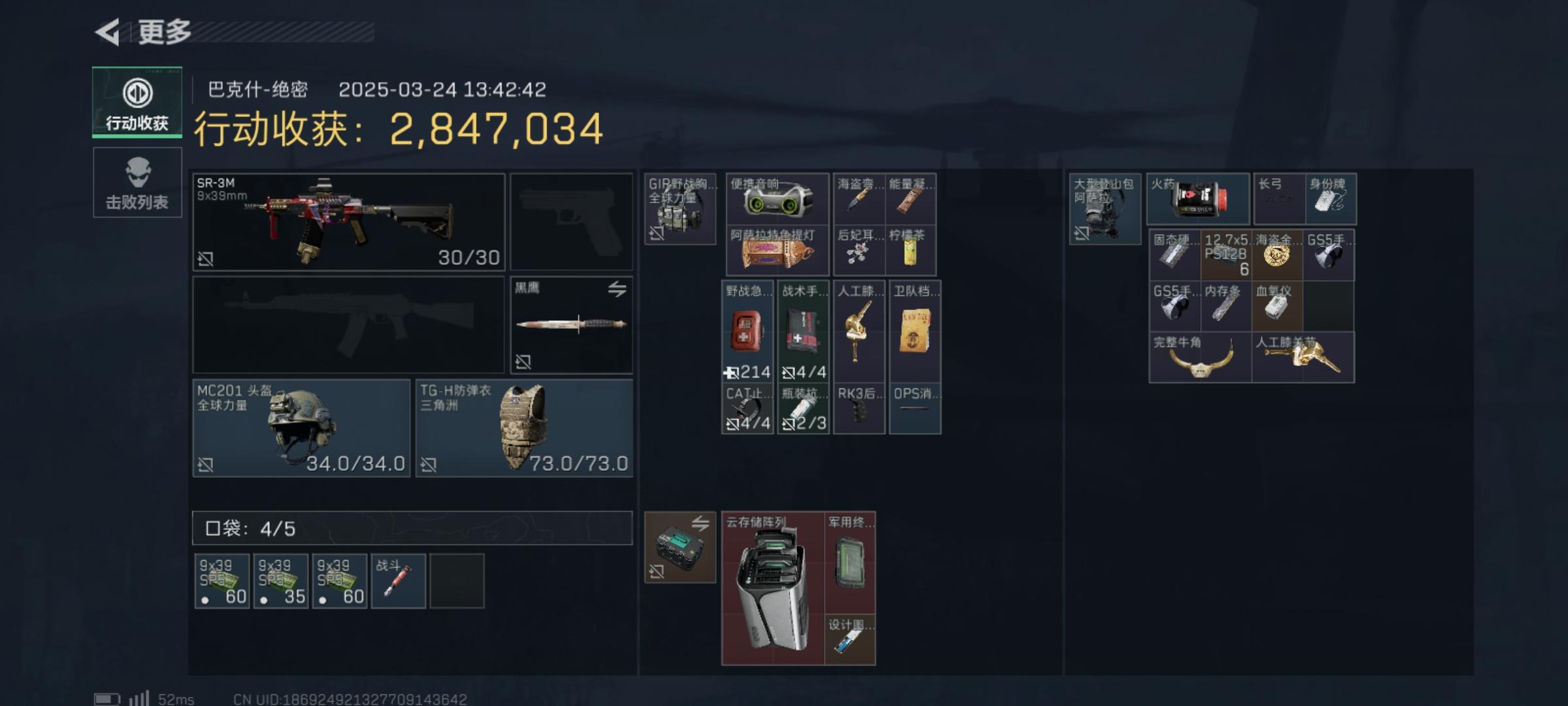1568x706 pixels.
Task: Select the 野战急救包 medkit showing 214
Action: coord(747,331)
